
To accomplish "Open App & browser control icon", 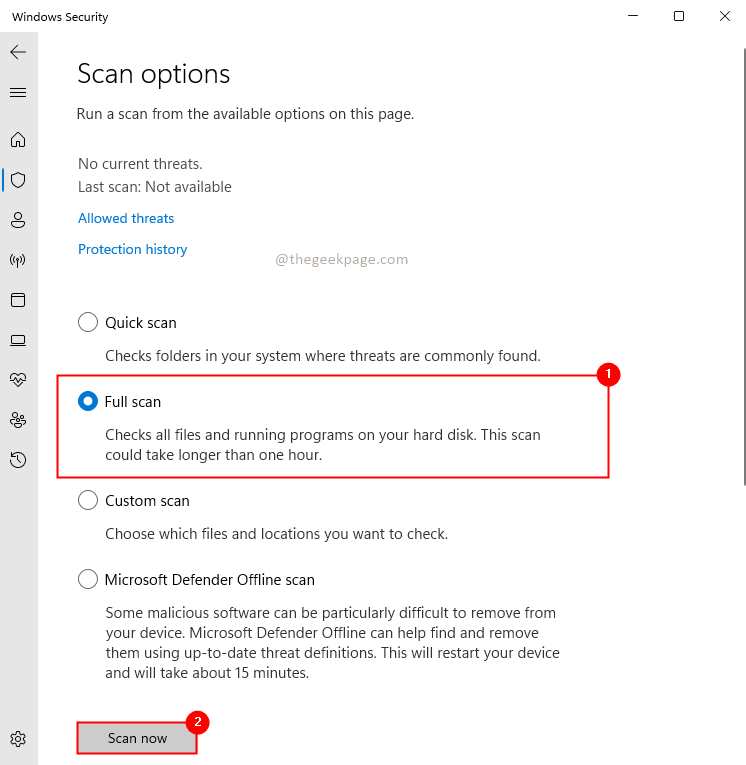I will 18,300.
